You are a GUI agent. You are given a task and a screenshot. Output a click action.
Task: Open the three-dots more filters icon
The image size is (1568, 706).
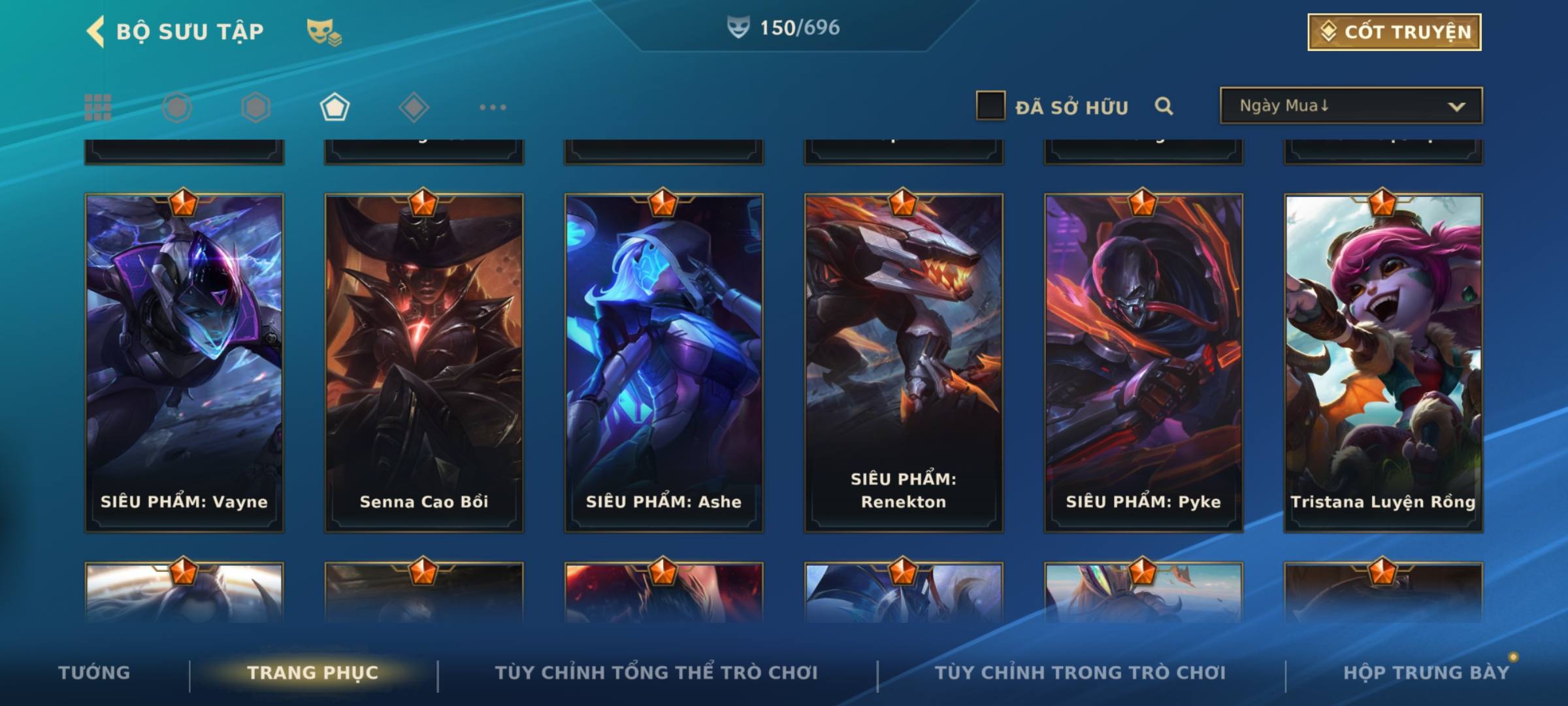point(493,107)
